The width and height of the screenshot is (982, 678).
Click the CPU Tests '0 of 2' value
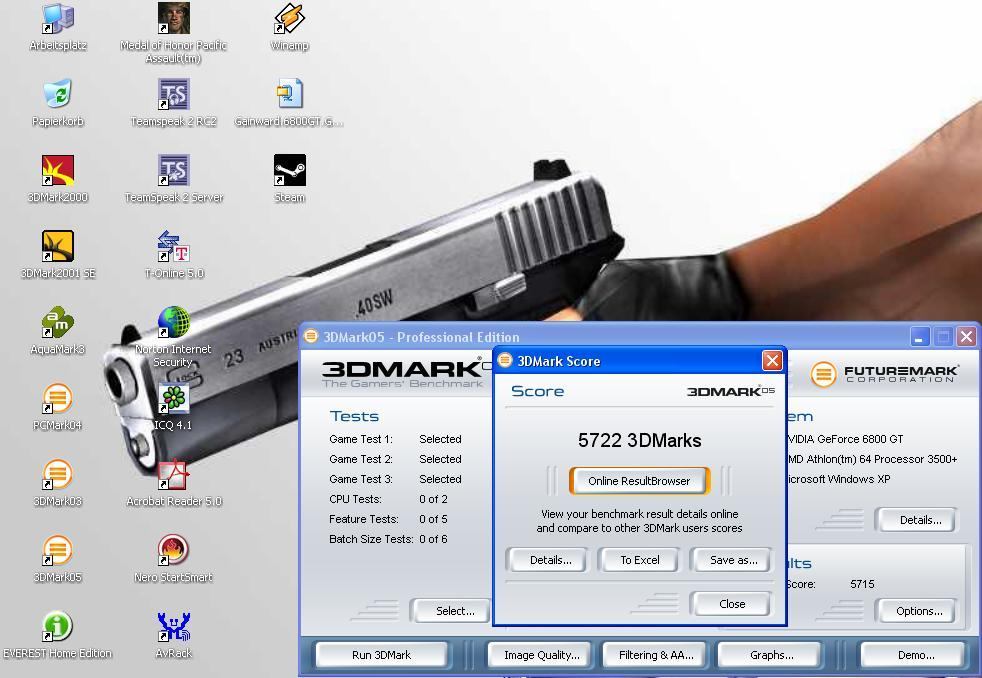(433, 499)
